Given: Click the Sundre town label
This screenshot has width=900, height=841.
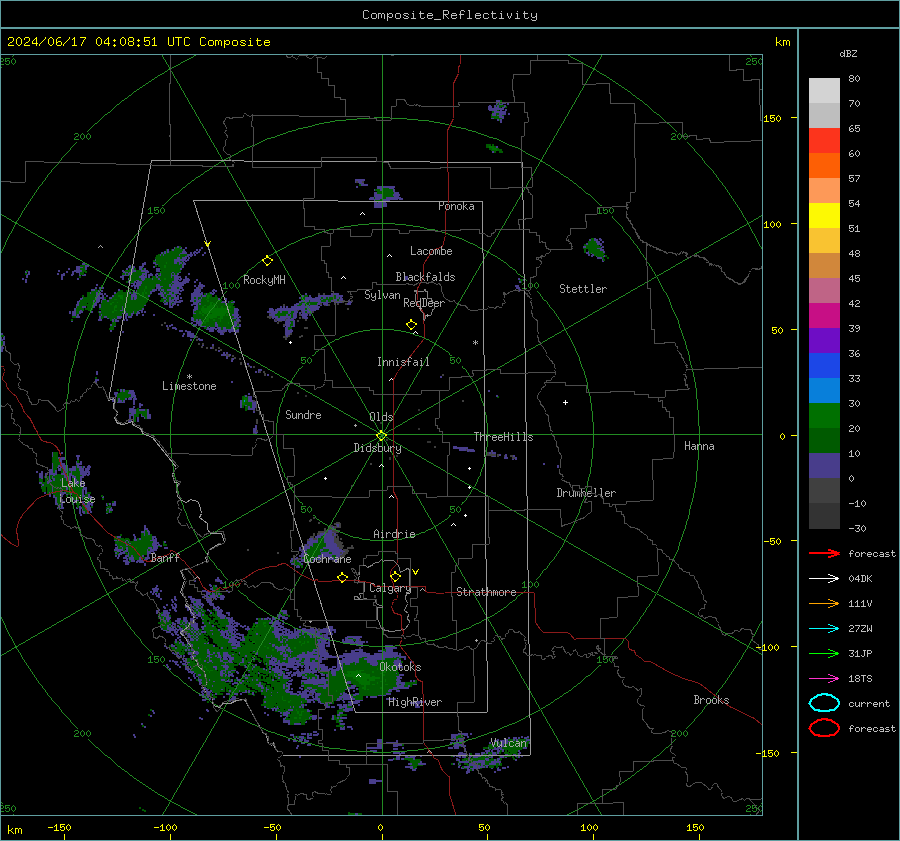Looking at the screenshot, I should 303,414.
